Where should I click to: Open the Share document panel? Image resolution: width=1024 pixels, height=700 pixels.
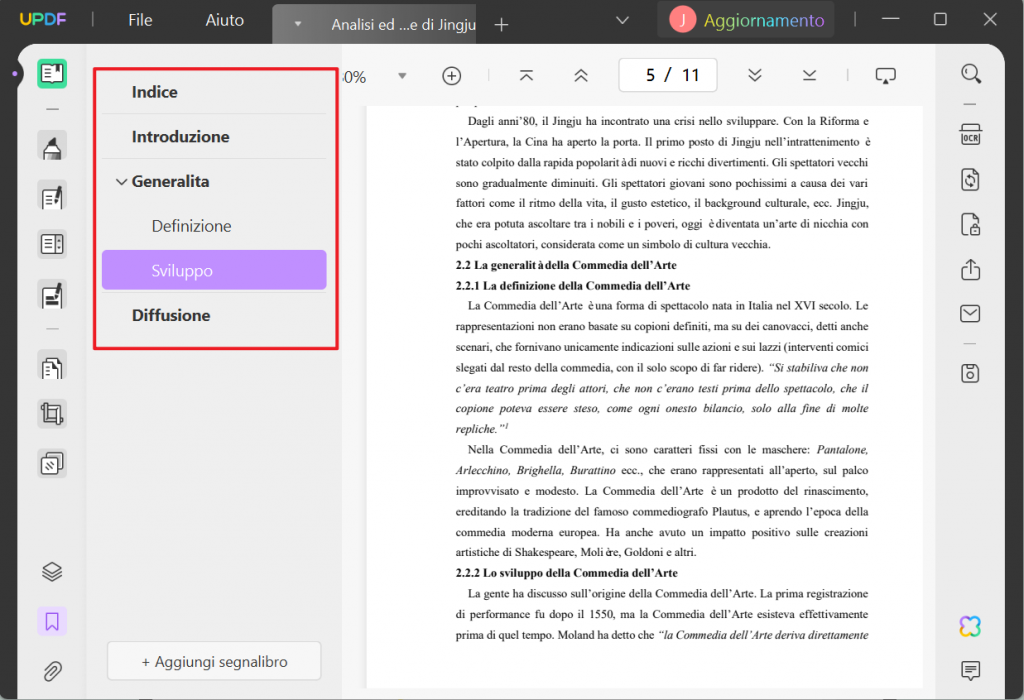point(969,269)
